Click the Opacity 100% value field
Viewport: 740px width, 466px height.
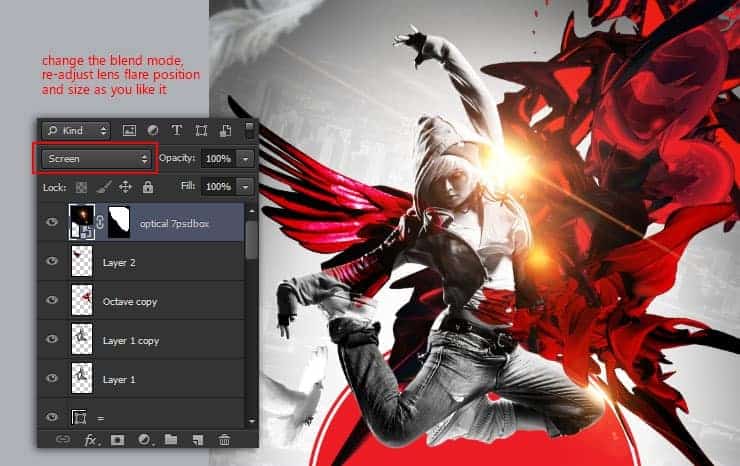click(219, 159)
